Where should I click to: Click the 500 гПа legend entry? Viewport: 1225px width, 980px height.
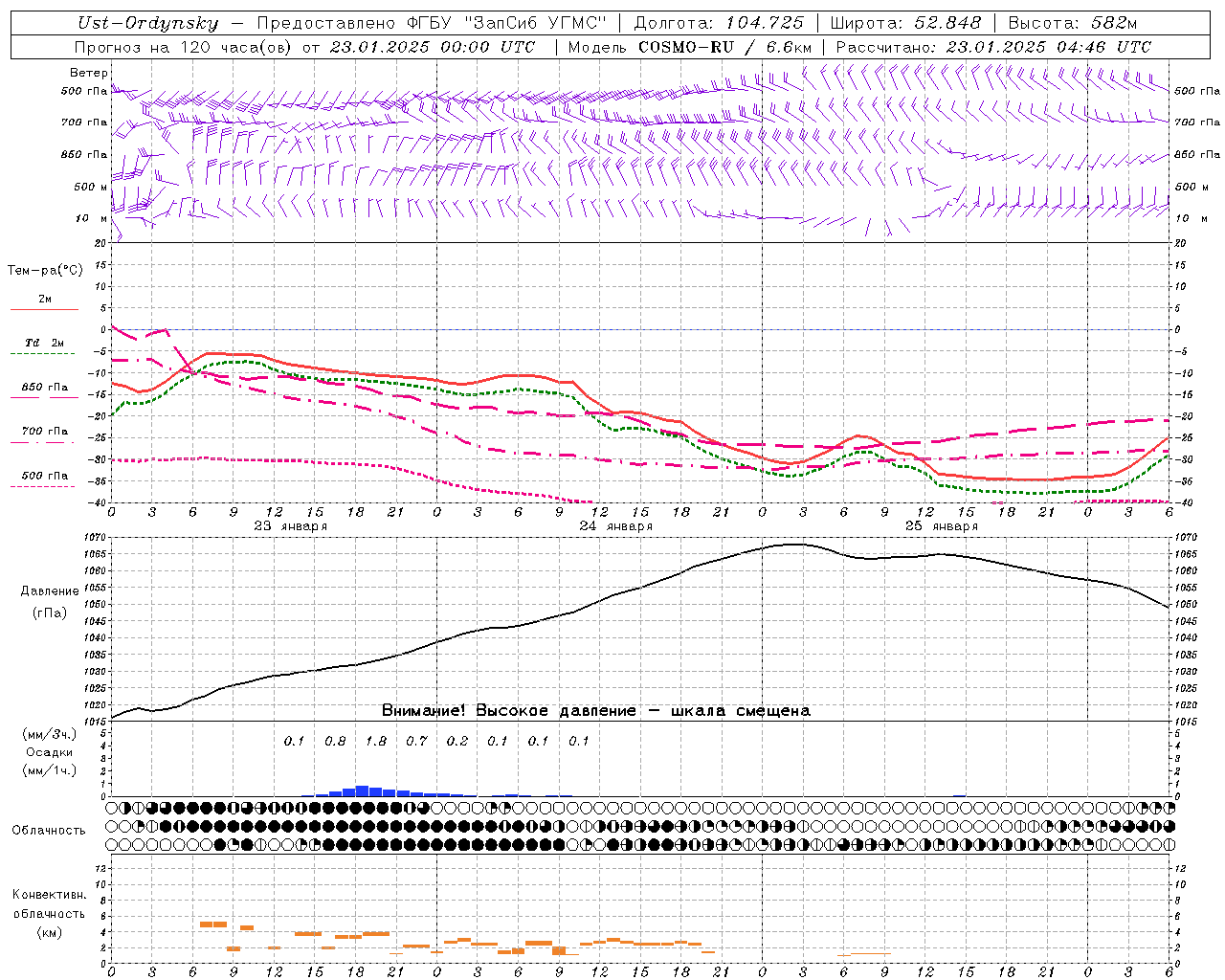[44, 476]
